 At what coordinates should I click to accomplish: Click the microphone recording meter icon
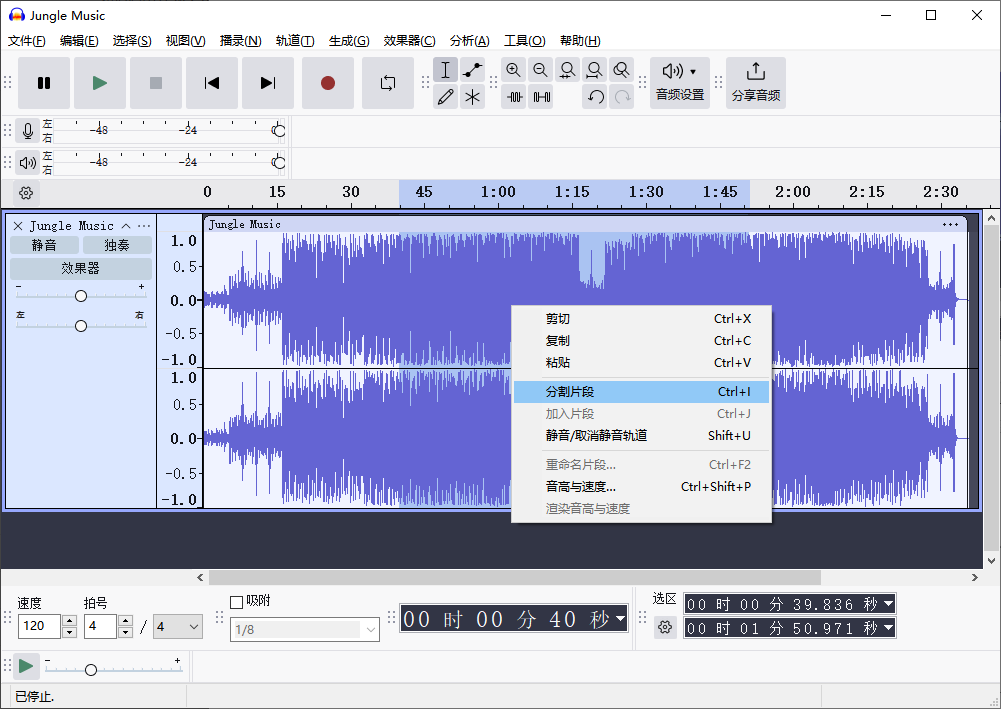[27, 131]
